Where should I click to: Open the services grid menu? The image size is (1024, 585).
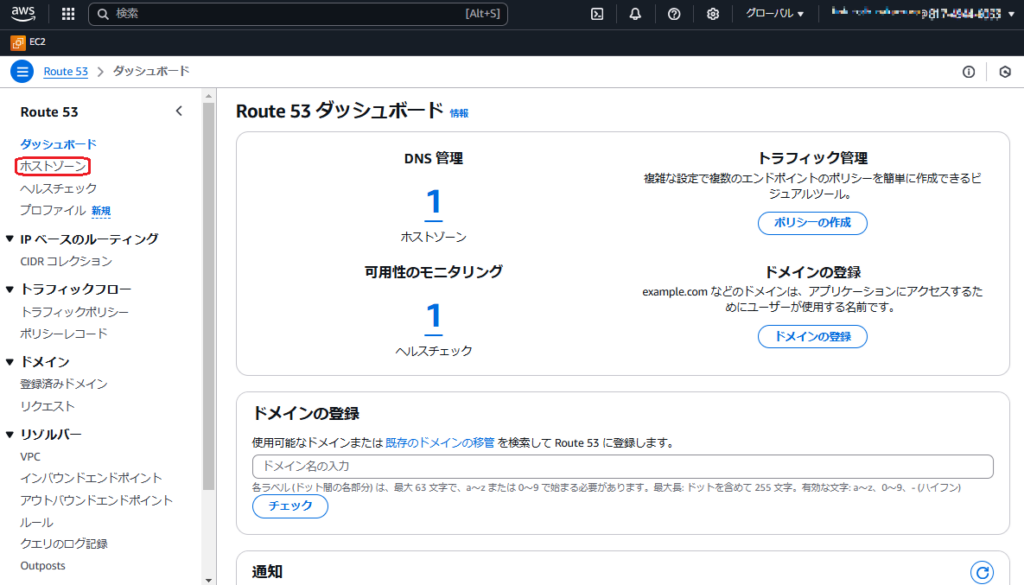pos(68,14)
